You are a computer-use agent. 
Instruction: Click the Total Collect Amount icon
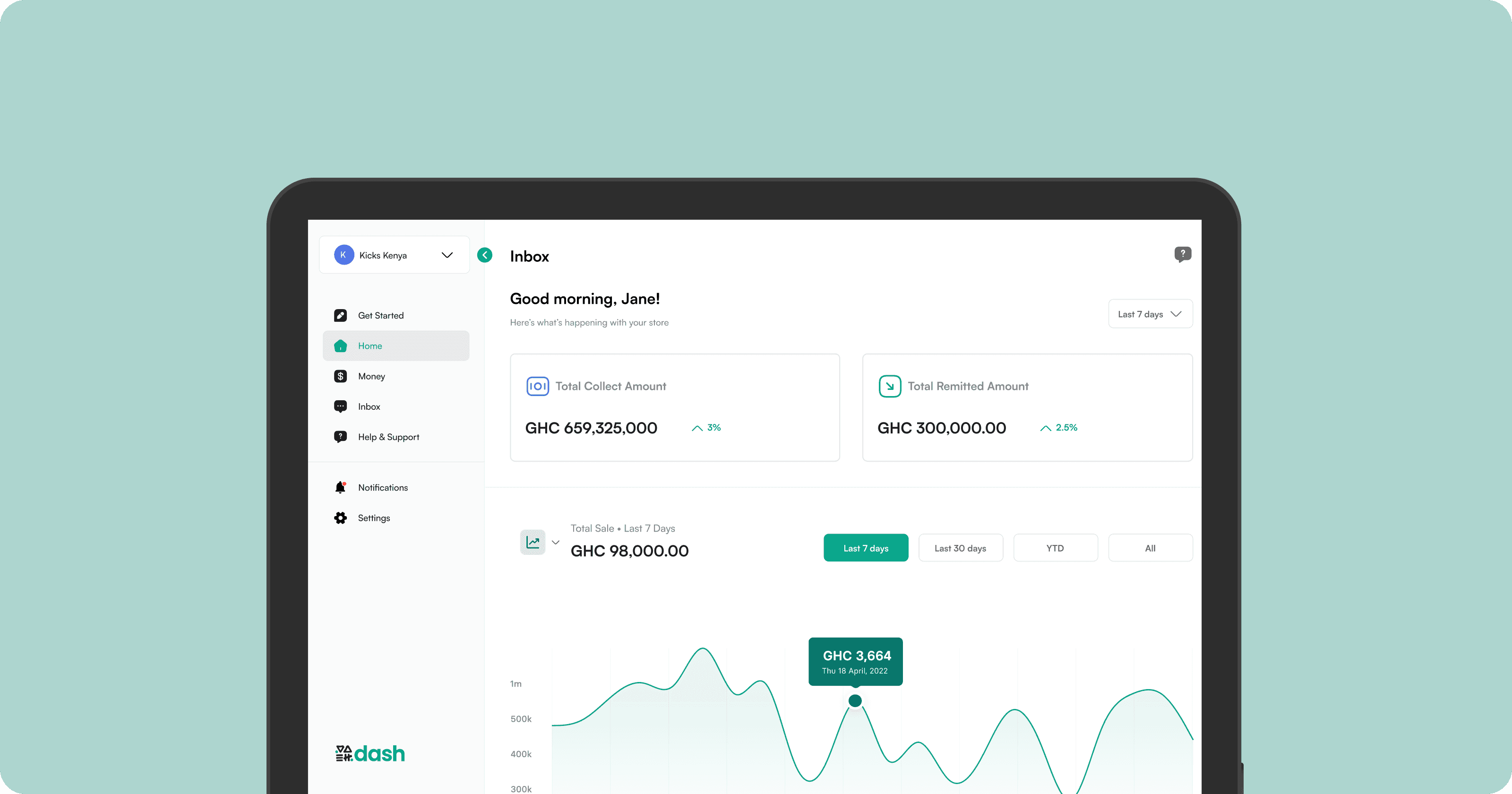537,387
